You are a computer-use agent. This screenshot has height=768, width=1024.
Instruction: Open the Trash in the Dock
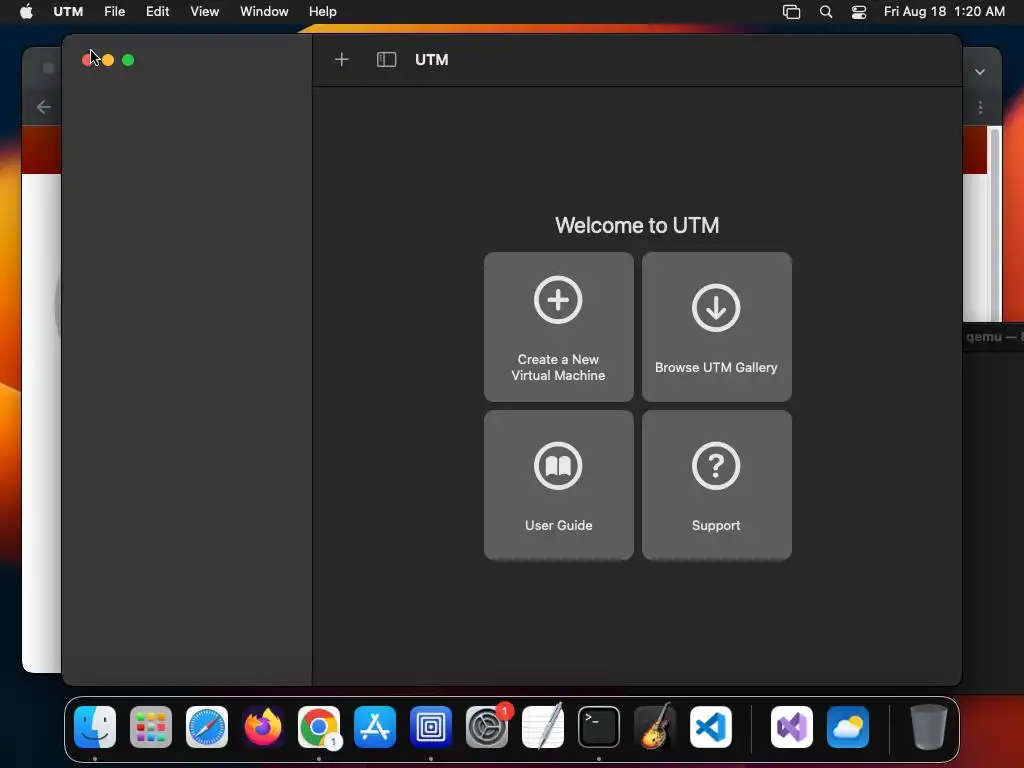[x=929, y=727]
